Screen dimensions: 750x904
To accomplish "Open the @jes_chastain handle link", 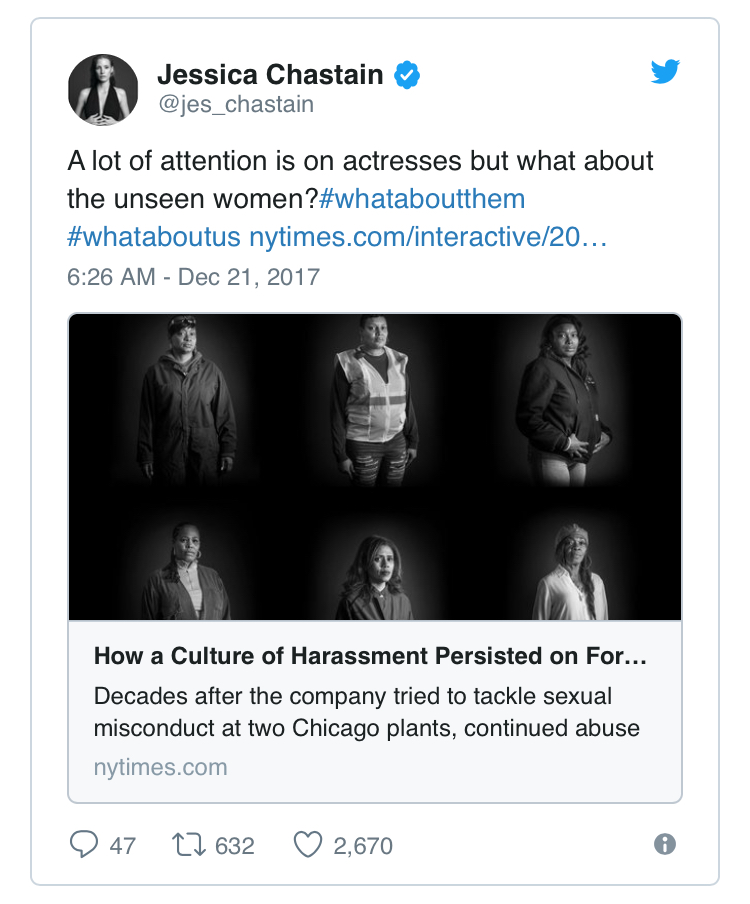I will pyautogui.click(x=236, y=104).
